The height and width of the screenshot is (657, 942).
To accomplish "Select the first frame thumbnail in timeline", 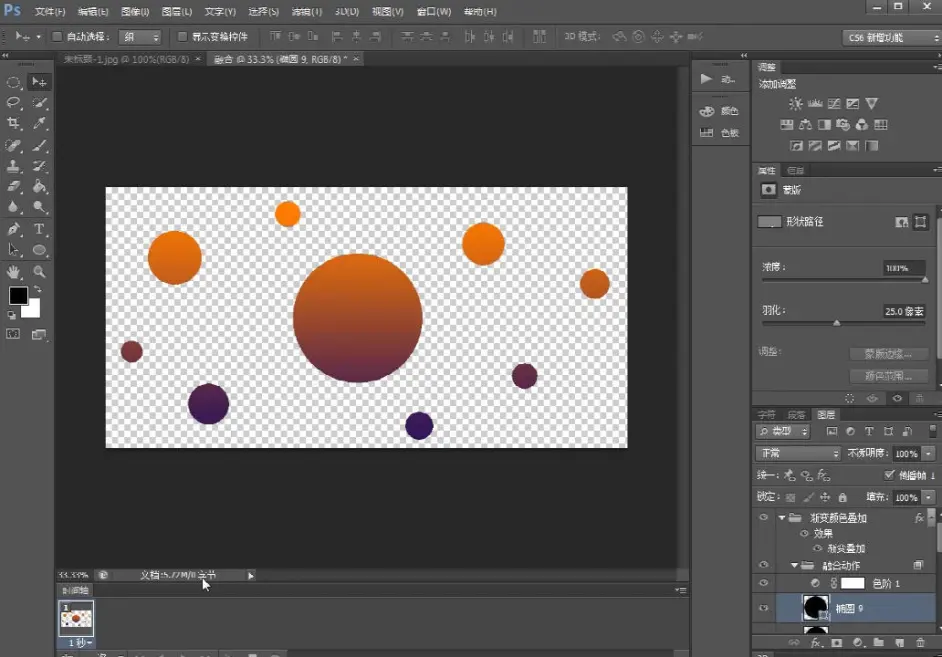I will [76, 619].
